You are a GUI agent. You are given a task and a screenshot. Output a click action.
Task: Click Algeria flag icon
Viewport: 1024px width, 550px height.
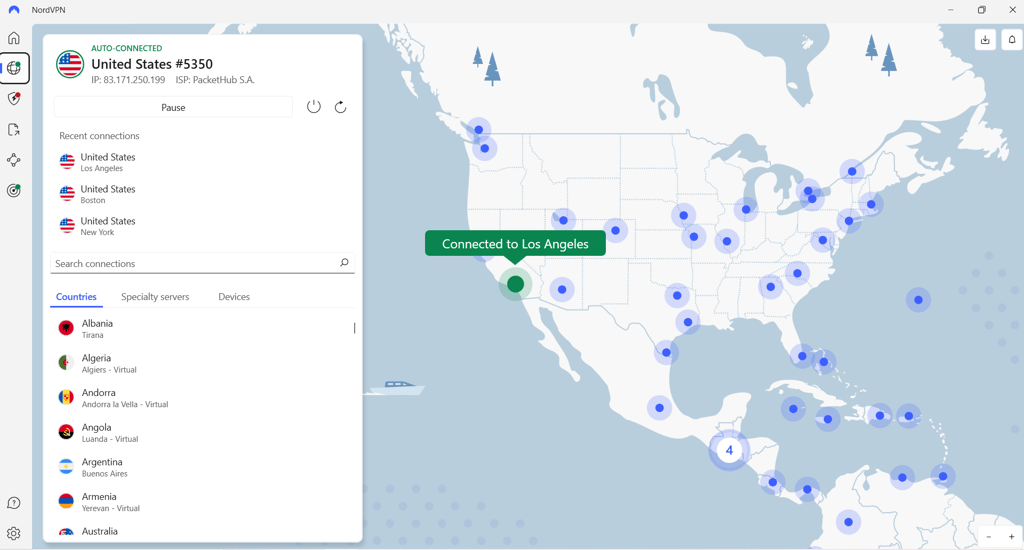(66, 363)
